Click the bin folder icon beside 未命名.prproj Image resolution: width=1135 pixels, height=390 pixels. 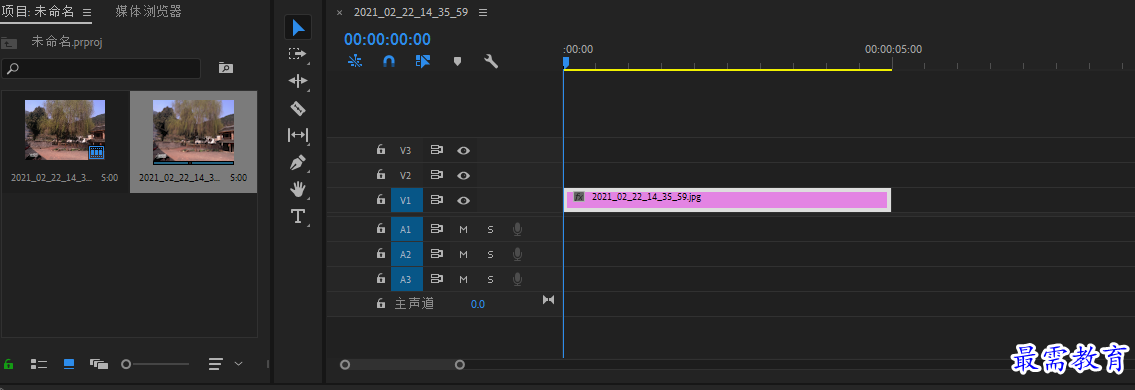point(9,43)
